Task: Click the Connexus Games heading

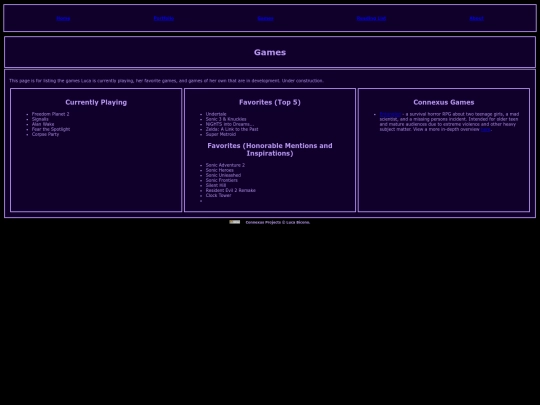Action: click(x=444, y=102)
